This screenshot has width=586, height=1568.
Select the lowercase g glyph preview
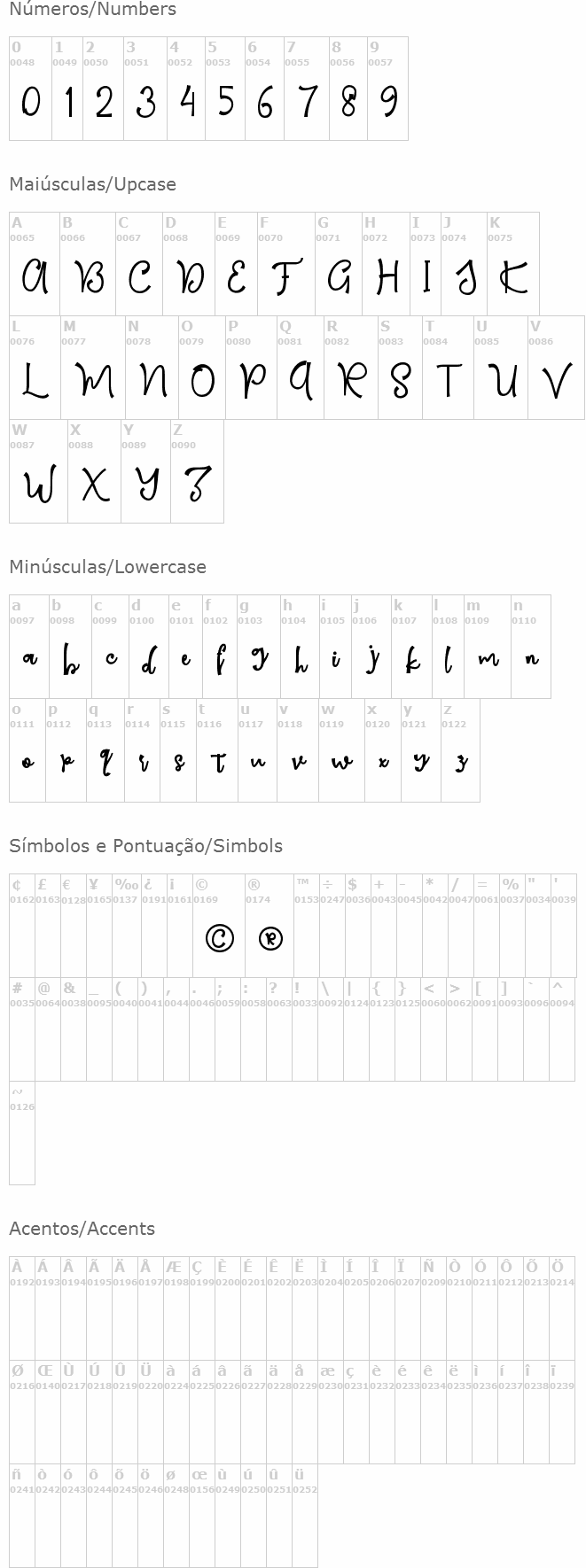click(x=260, y=659)
